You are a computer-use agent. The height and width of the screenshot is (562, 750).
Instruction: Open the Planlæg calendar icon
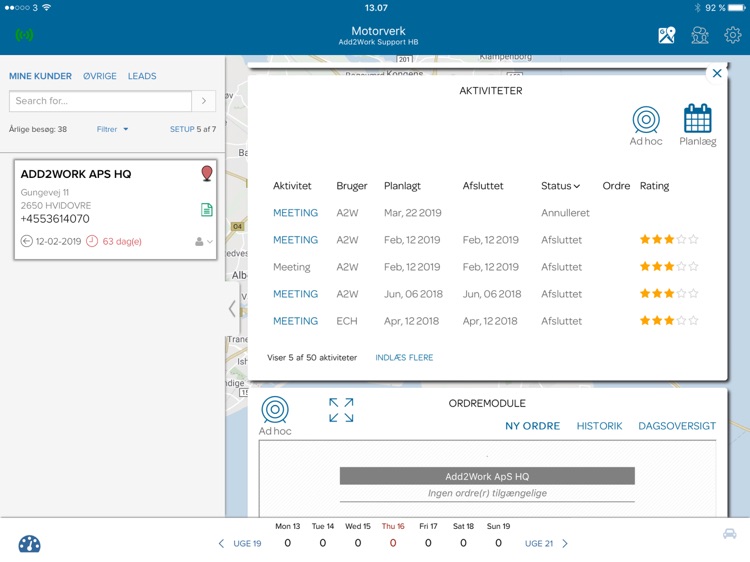click(x=697, y=119)
